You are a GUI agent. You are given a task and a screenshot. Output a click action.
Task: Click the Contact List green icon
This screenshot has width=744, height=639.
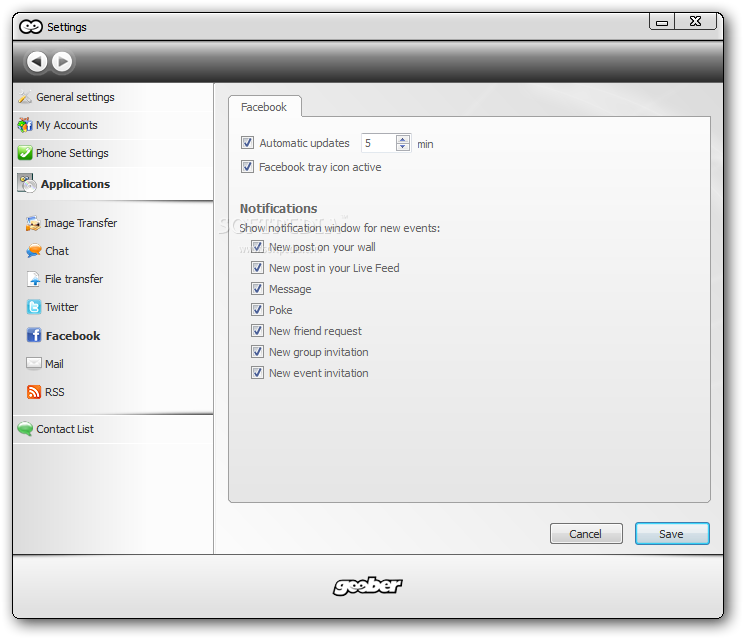coord(25,429)
